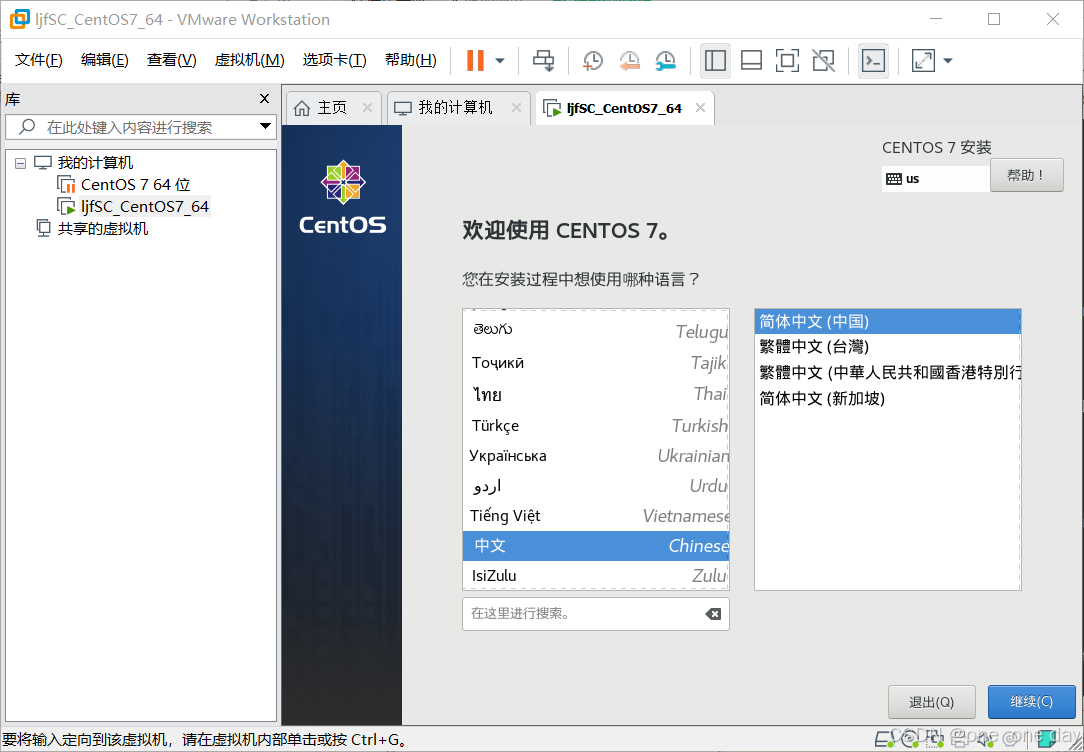Click the sound card status bar icon
The image size is (1084, 752).
pos(984,740)
